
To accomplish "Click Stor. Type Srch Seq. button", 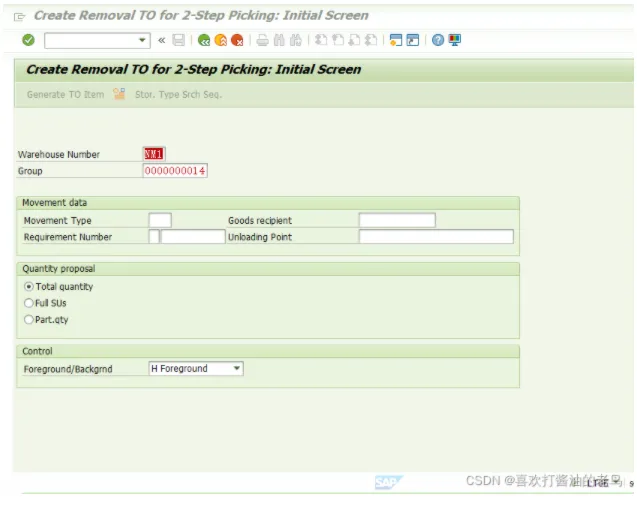I will tap(178, 94).
